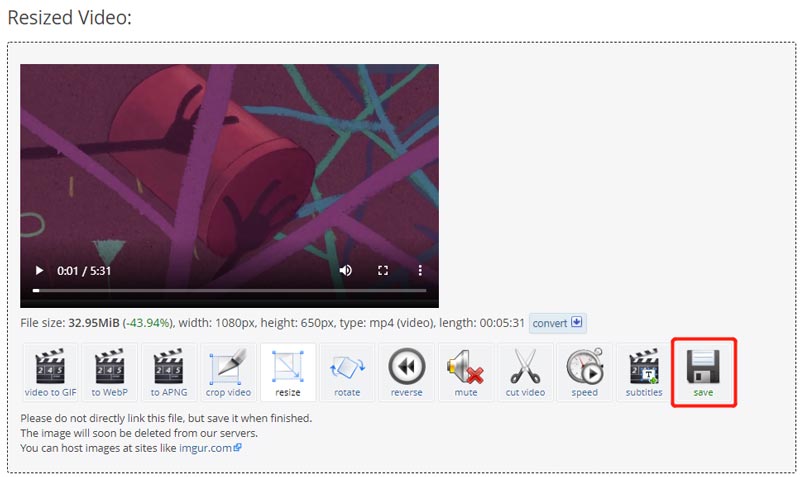Click 'The image will soon be deleted' text
Screen dimensions: 800x477
click(139, 433)
